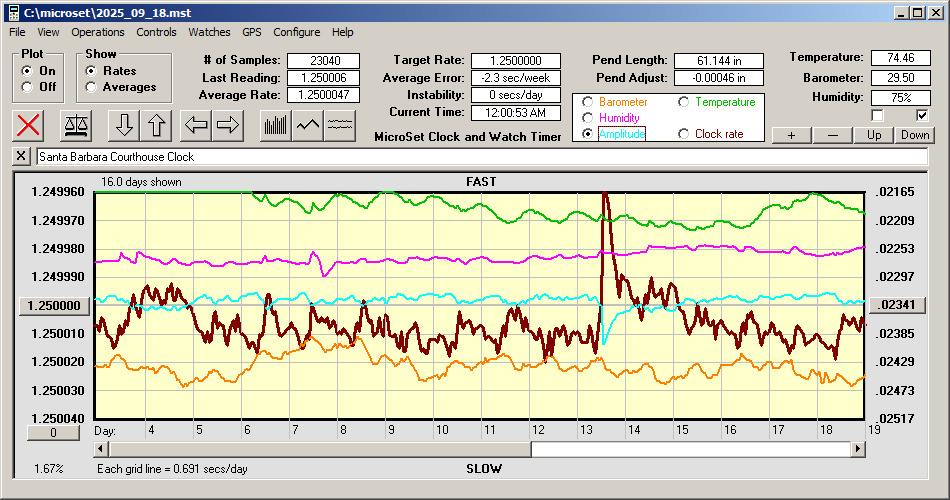
Task: Turn Plot Off radio button on
Action: [x=27, y=87]
